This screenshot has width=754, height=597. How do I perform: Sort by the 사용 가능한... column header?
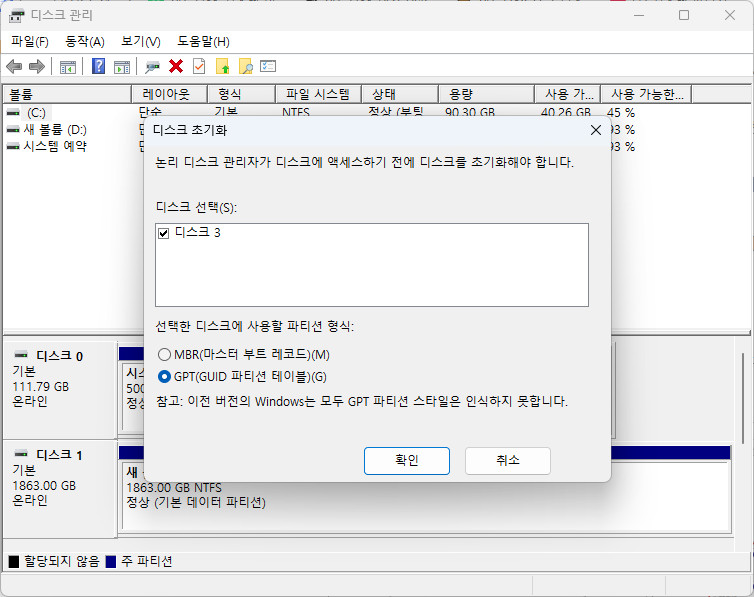(646, 94)
